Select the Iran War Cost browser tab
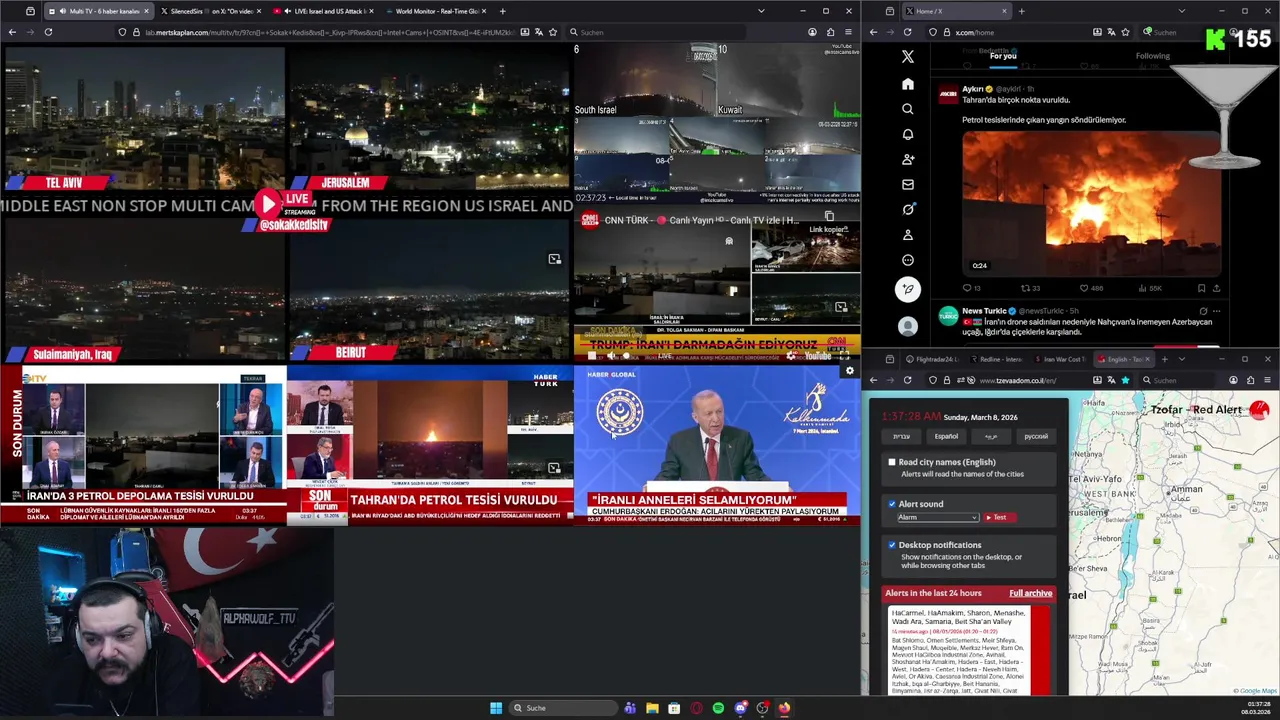Image resolution: width=1280 pixels, height=720 pixels. 1060,359
